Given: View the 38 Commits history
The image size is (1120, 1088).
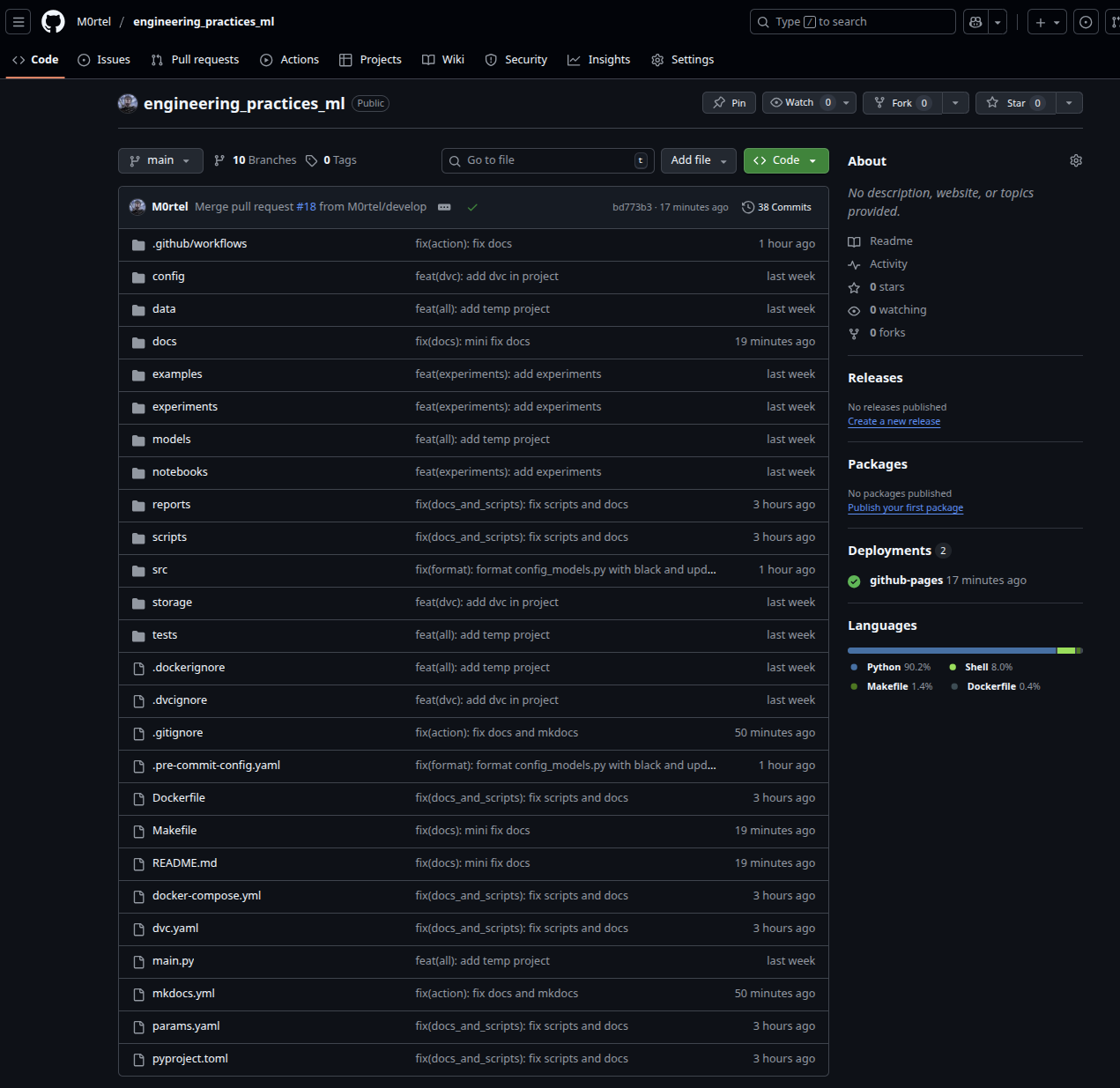Looking at the screenshot, I should [x=776, y=208].
